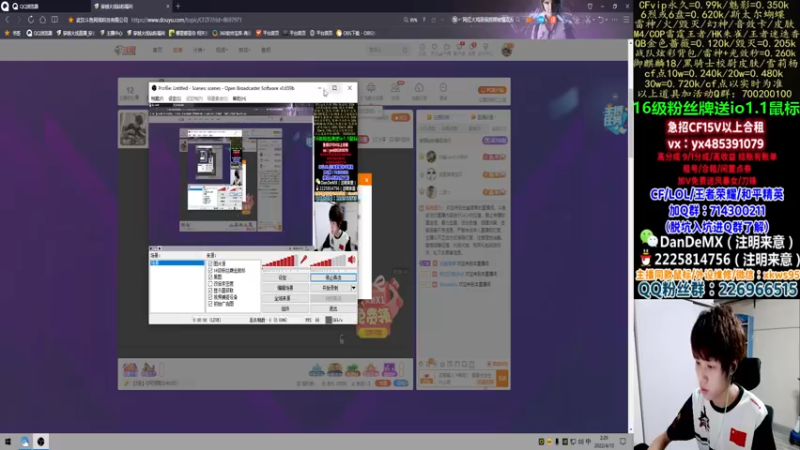
Task: Click the Douyu logo on the page
Action: pos(125,50)
